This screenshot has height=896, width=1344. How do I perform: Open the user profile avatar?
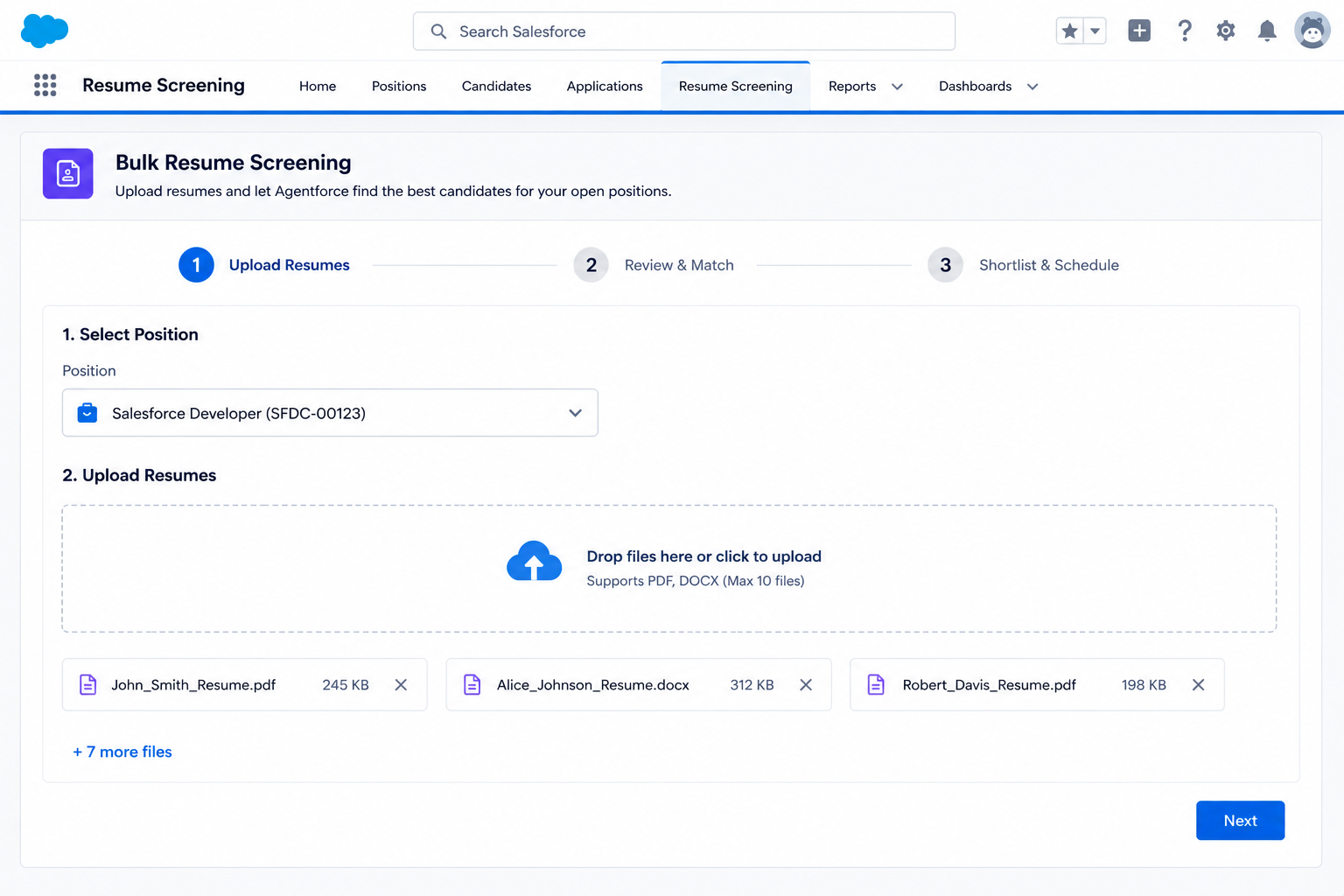pos(1312,31)
